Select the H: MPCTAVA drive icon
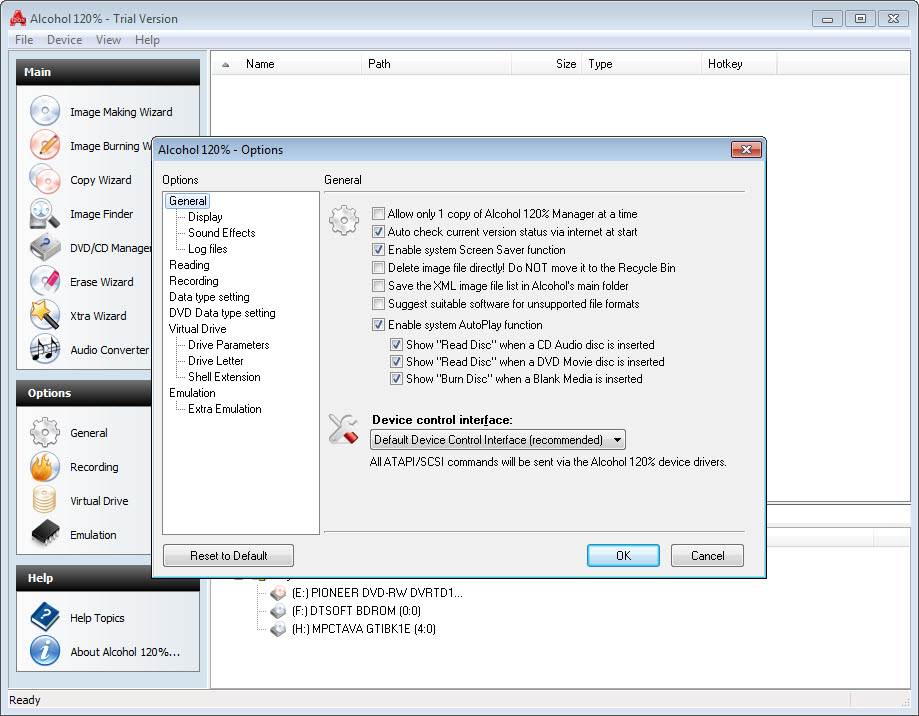Screen dimensions: 919x716 click(x=278, y=629)
